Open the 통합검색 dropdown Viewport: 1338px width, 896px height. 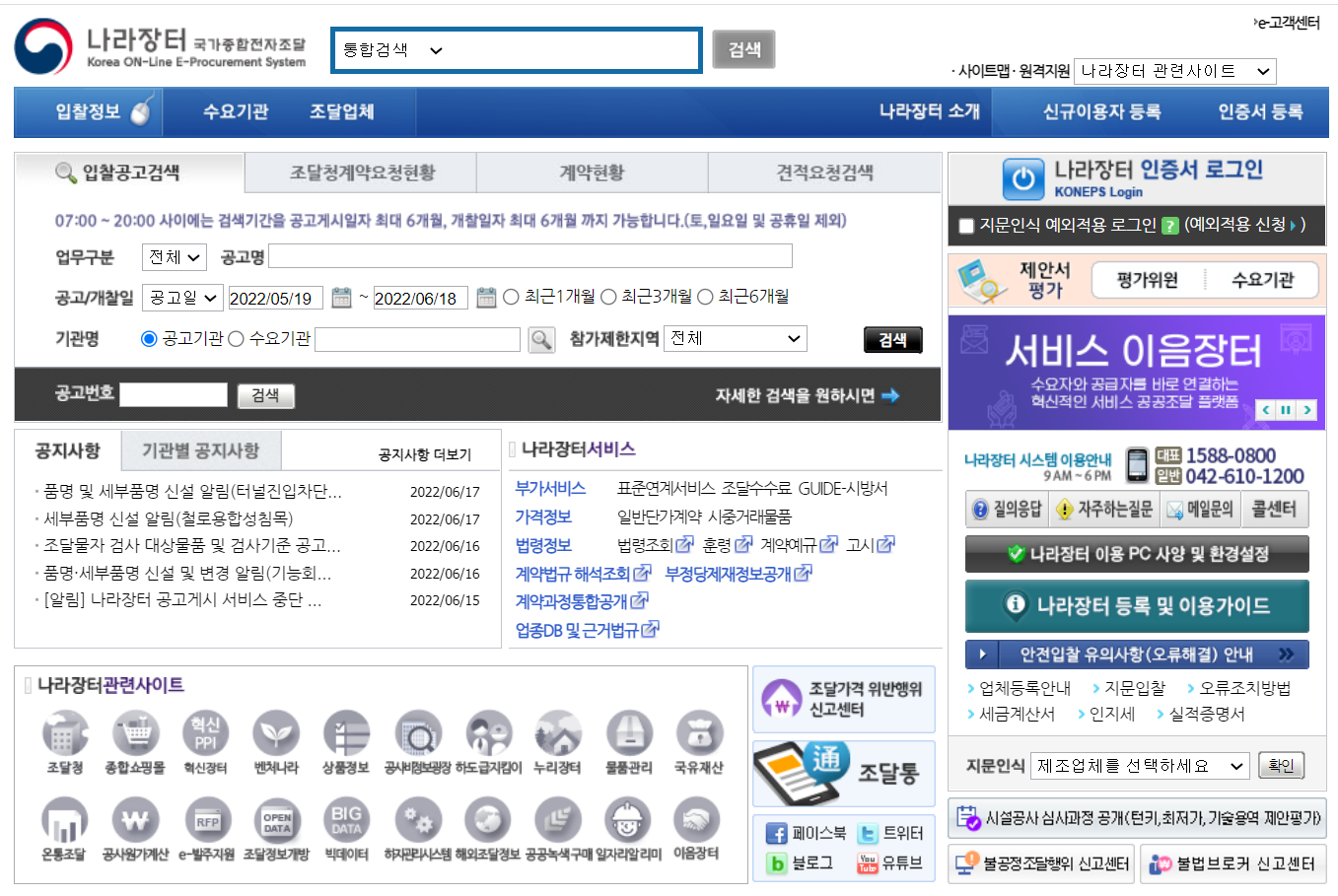click(392, 50)
